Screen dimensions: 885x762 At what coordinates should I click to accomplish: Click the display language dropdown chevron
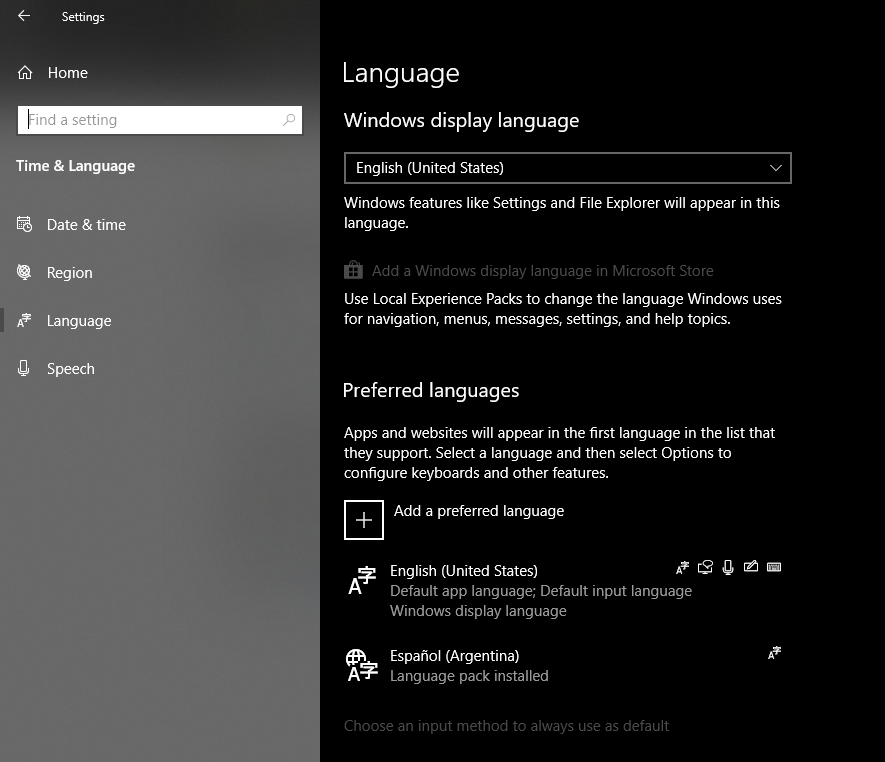point(776,168)
